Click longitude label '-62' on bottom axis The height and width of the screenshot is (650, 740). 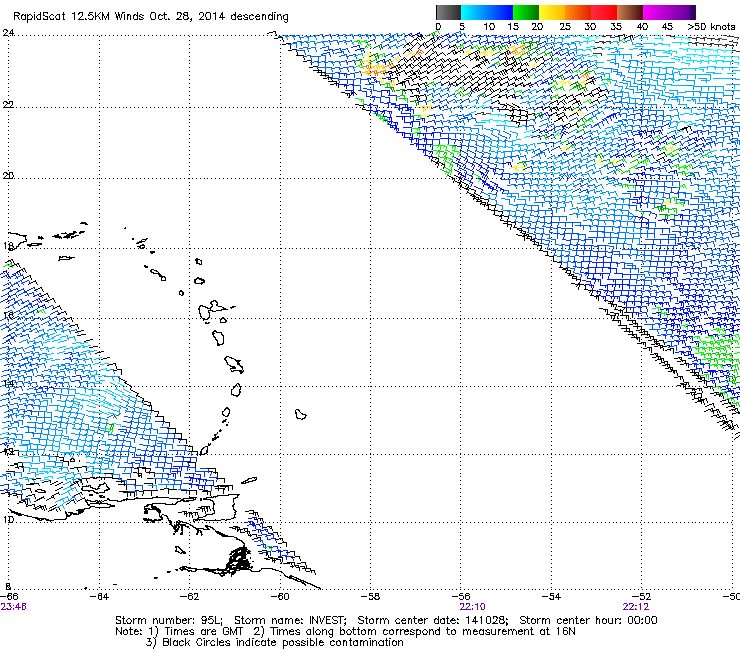click(x=189, y=597)
